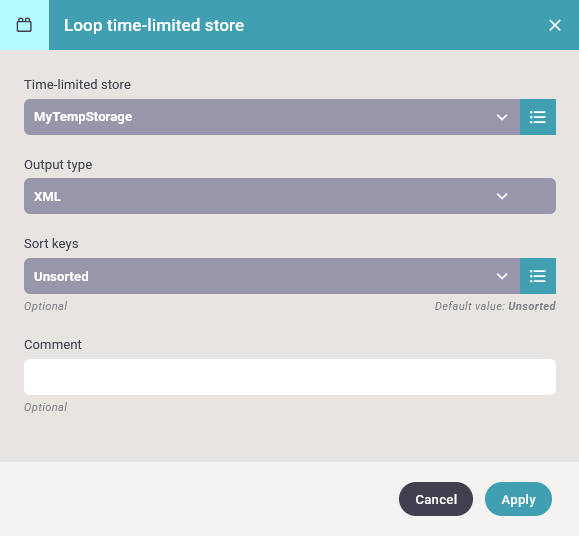The width and height of the screenshot is (579, 536).
Task: Click the Loop time-limited store title
Action: click(x=154, y=25)
